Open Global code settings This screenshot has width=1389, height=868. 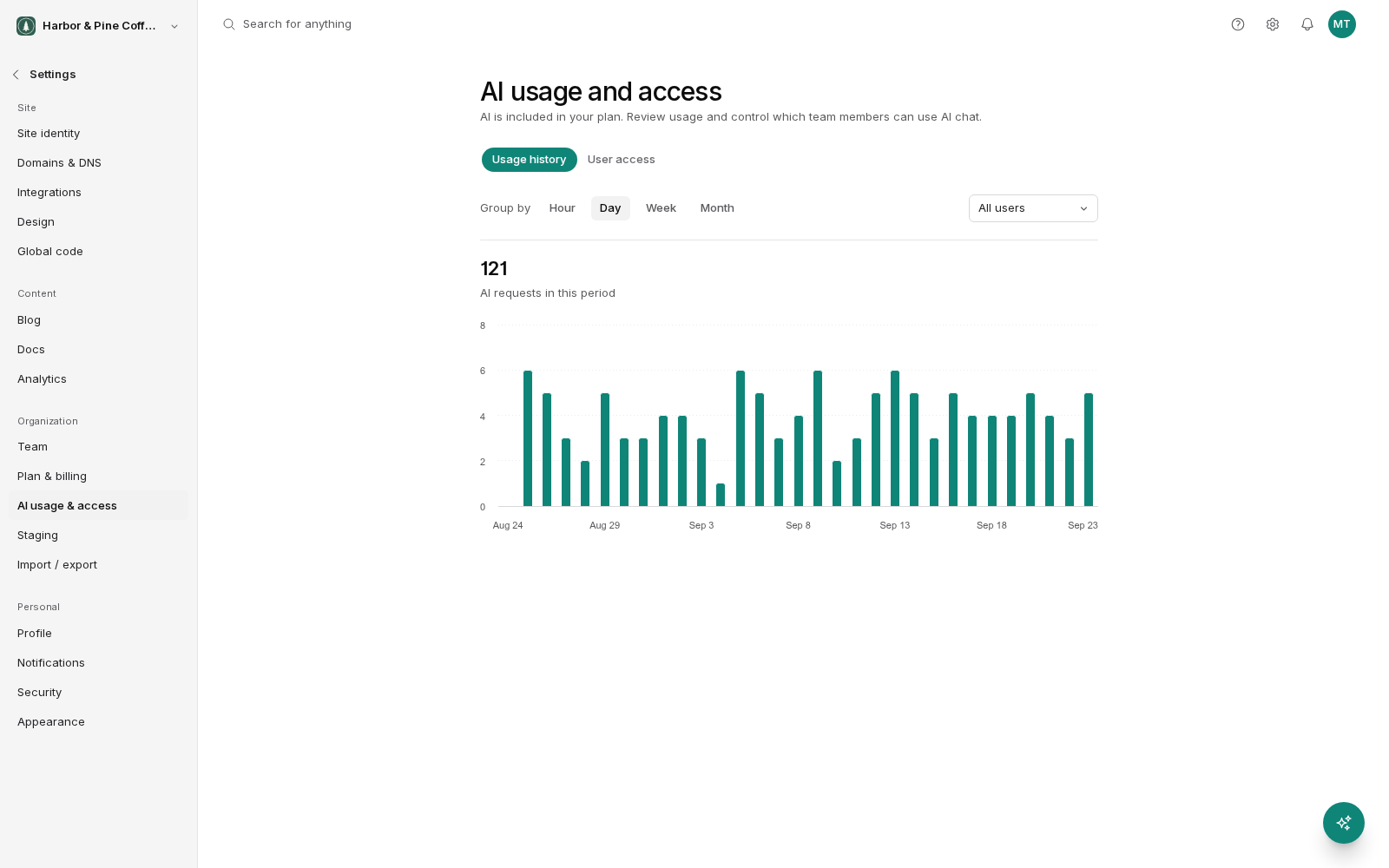[x=98, y=252]
